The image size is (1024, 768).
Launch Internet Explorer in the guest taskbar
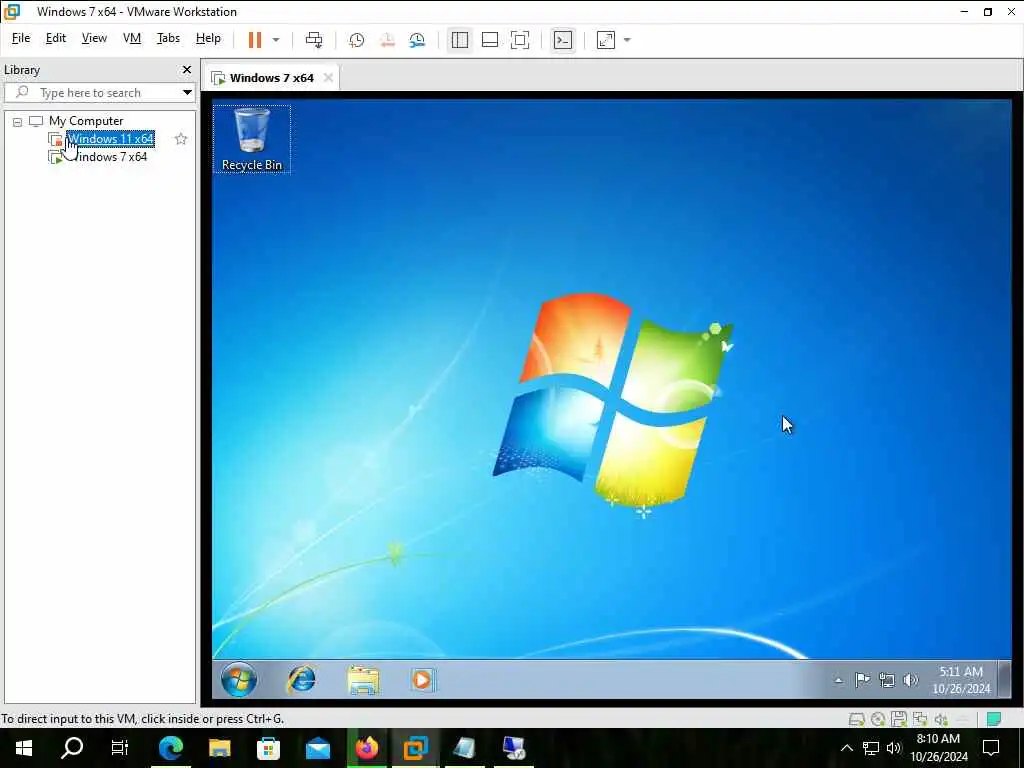coord(302,679)
